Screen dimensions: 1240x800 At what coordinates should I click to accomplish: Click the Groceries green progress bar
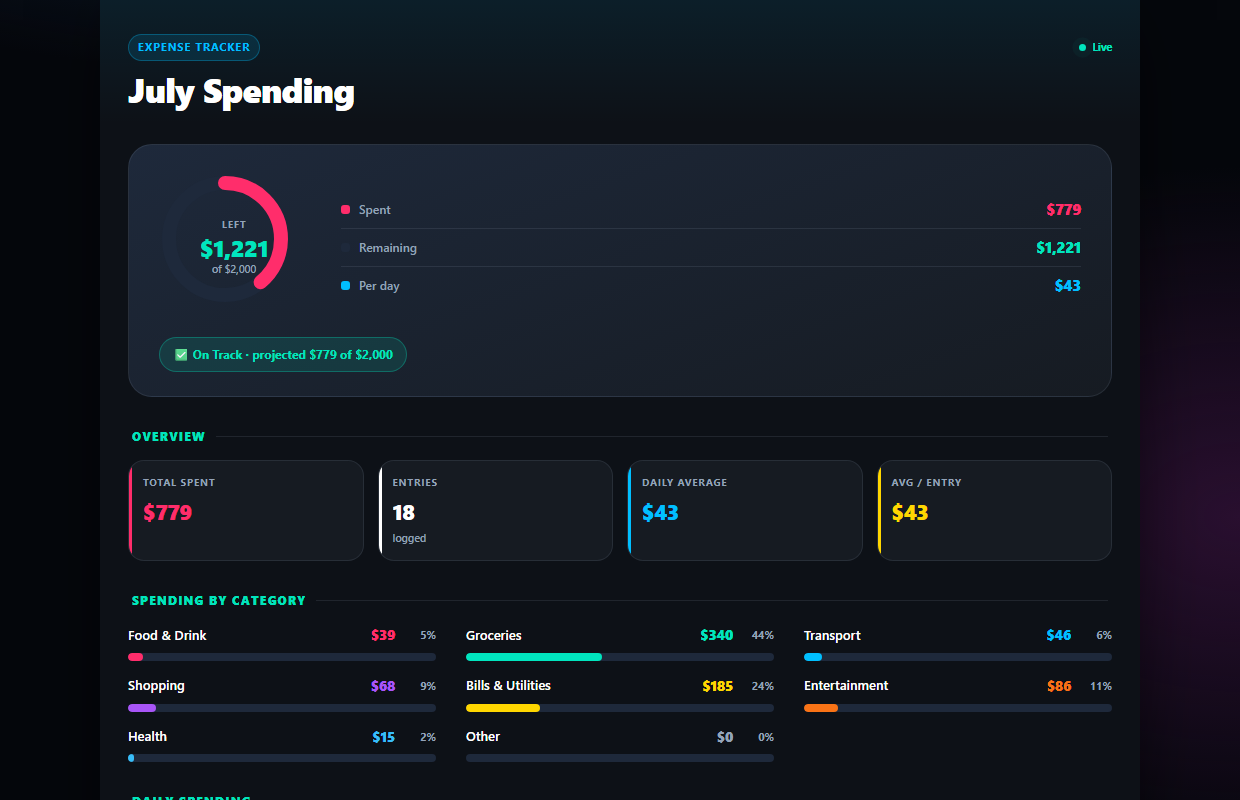point(534,657)
